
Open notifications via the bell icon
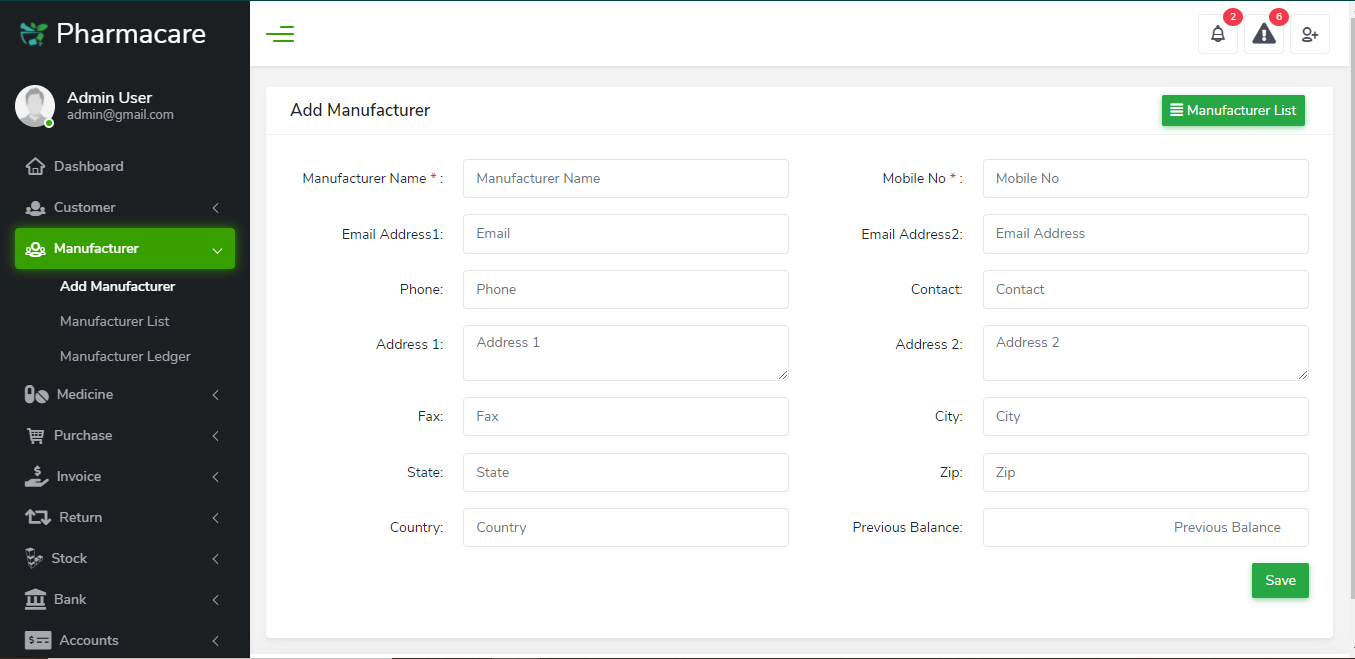click(1217, 33)
